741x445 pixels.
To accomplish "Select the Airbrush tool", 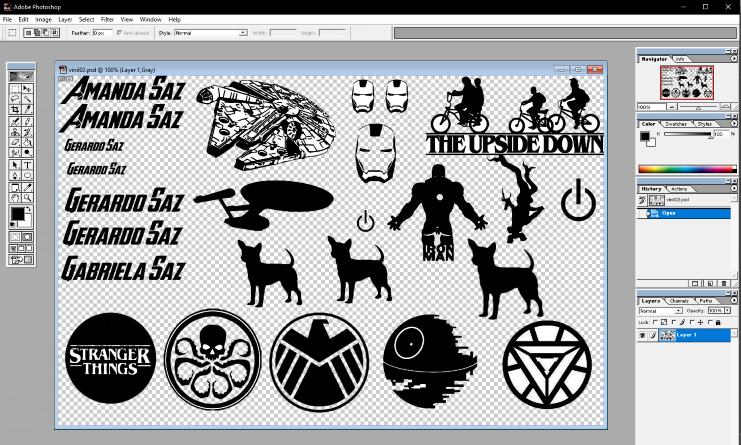I will coord(15,121).
